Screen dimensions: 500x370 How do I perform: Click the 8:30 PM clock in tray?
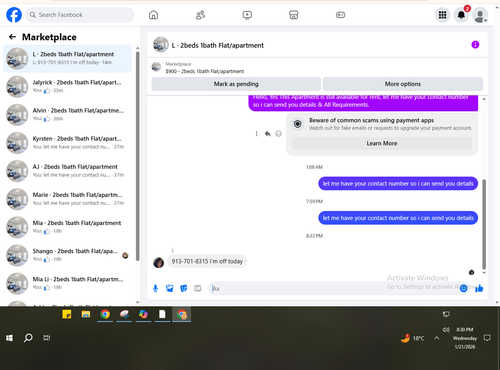[465, 329]
